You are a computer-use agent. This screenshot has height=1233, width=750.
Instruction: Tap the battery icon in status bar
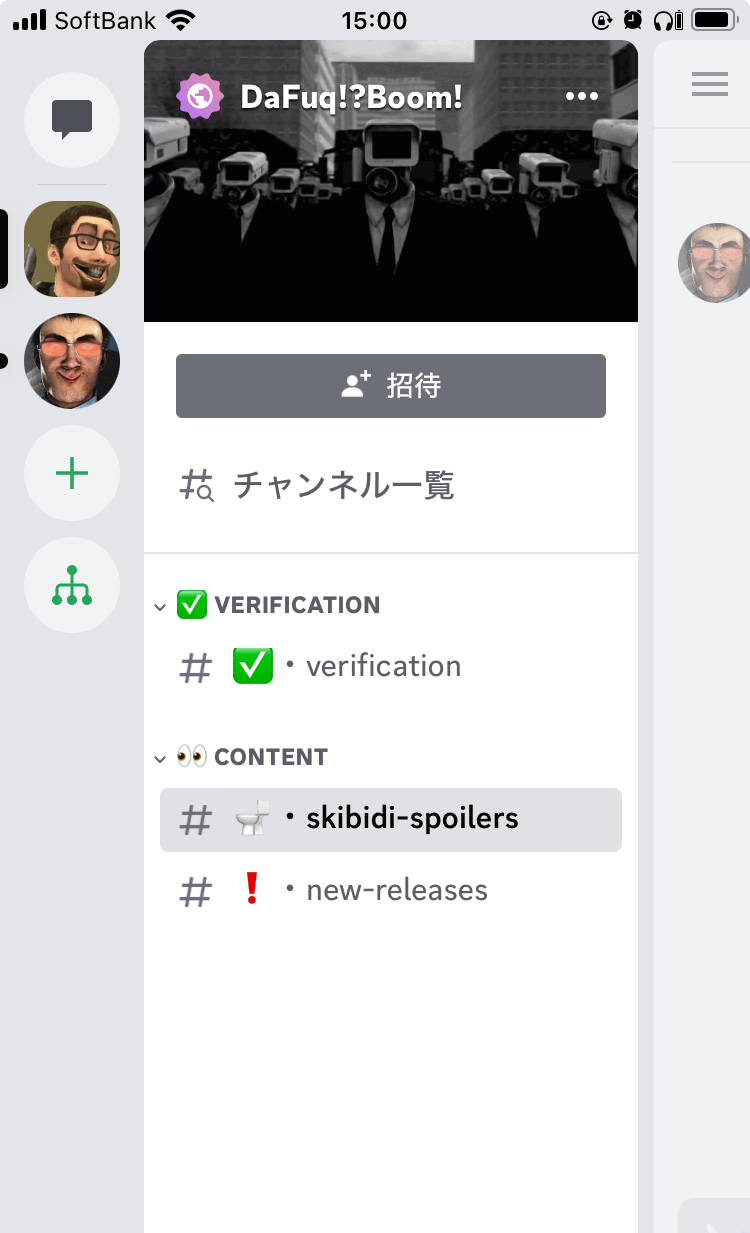point(715,20)
